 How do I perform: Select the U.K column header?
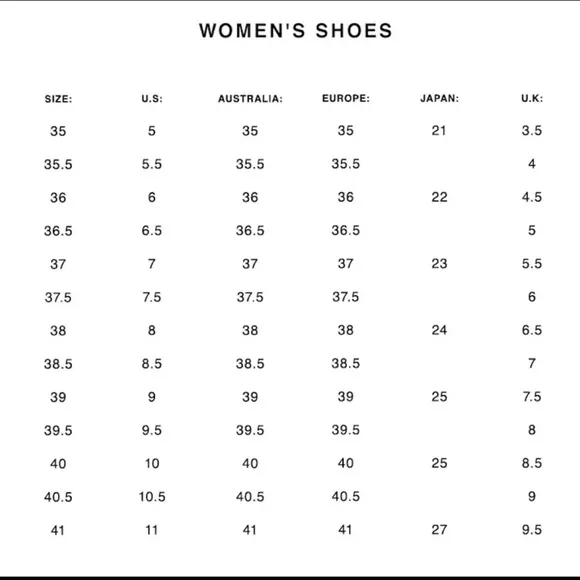(532, 98)
